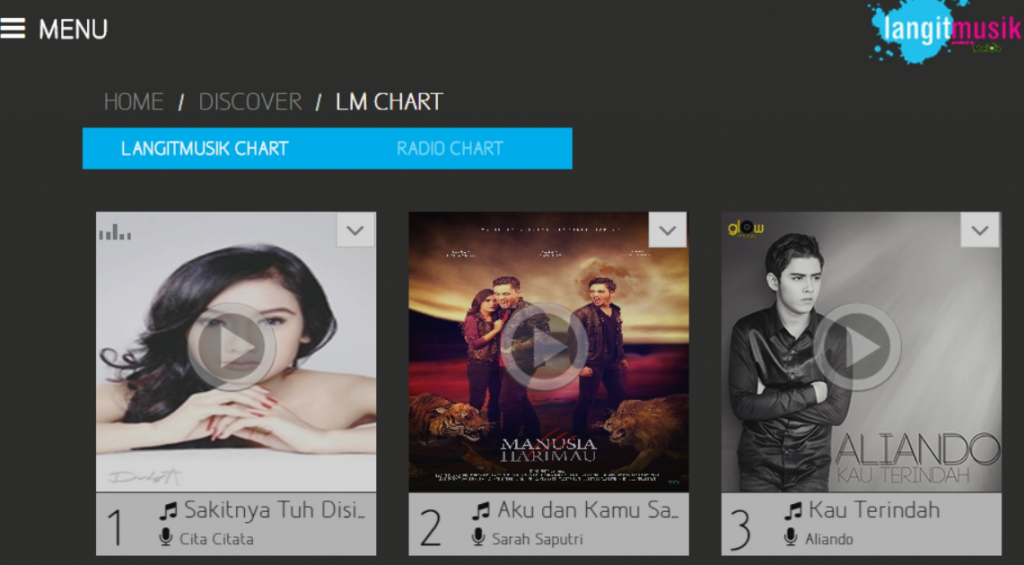Open the hamburger MENU icon
The height and width of the screenshot is (565, 1024).
click(12, 28)
